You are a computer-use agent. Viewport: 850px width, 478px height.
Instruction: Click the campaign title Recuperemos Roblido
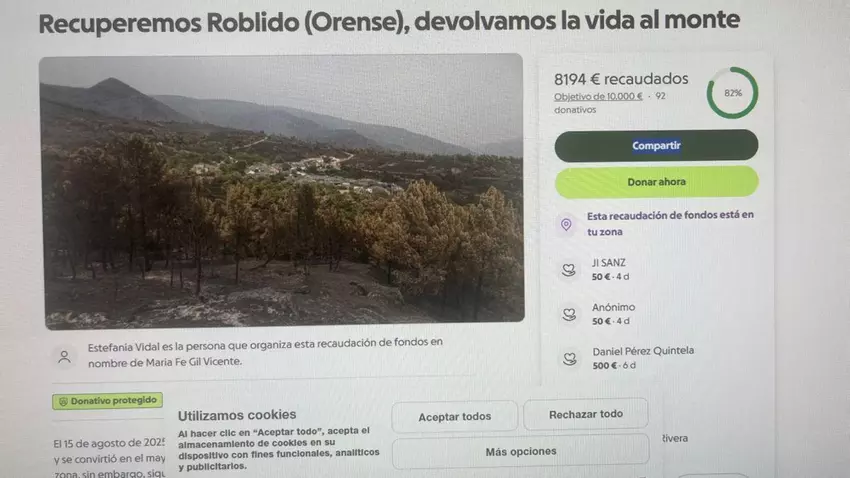pyautogui.click(x=389, y=22)
